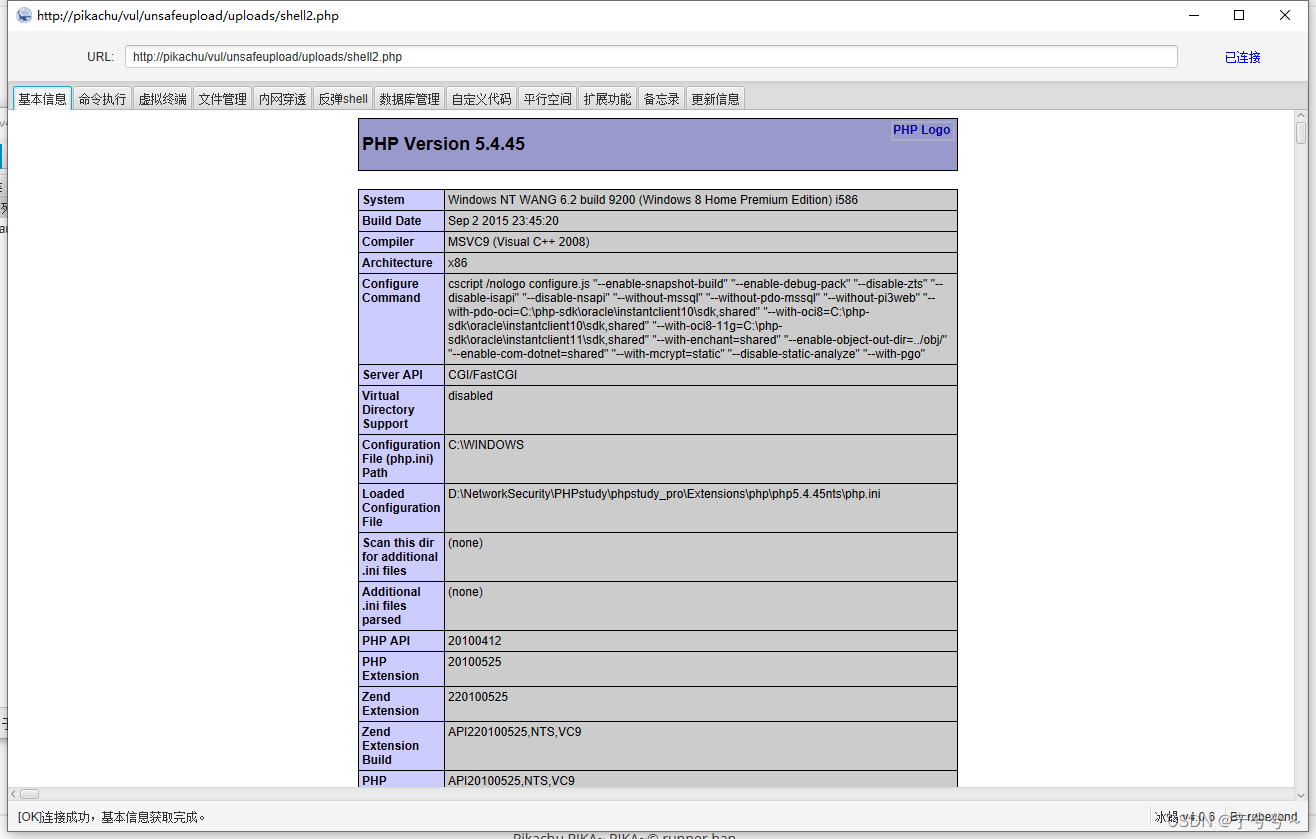Click the Architecture row label
Viewport: 1316px width, 839px height.
click(x=397, y=263)
